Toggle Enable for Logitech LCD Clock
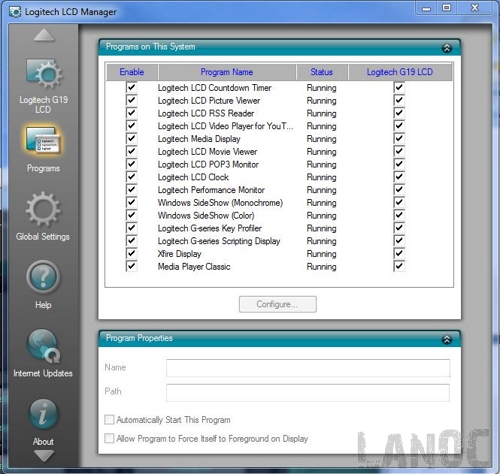The width and height of the screenshot is (500, 474). point(131,177)
